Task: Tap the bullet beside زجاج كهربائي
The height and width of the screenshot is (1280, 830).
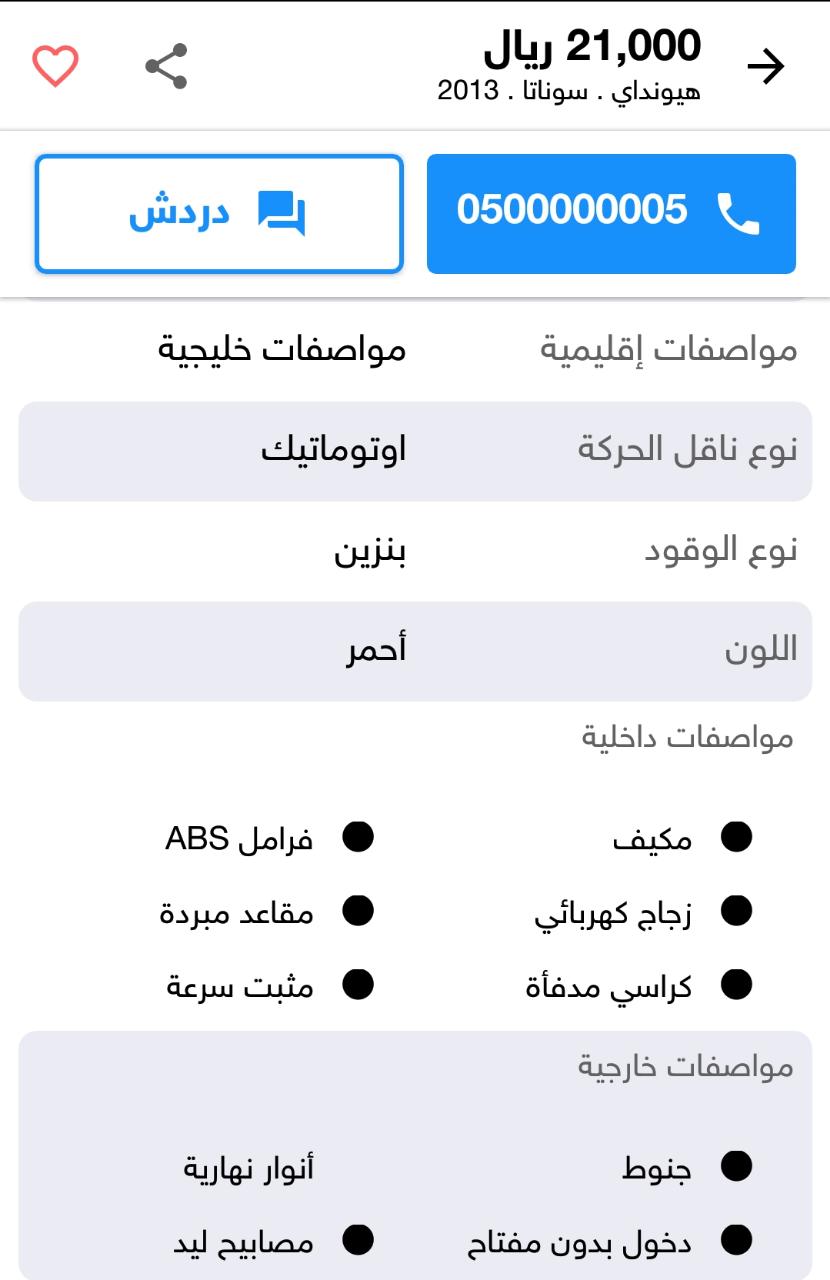Action: [x=736, y=912]
